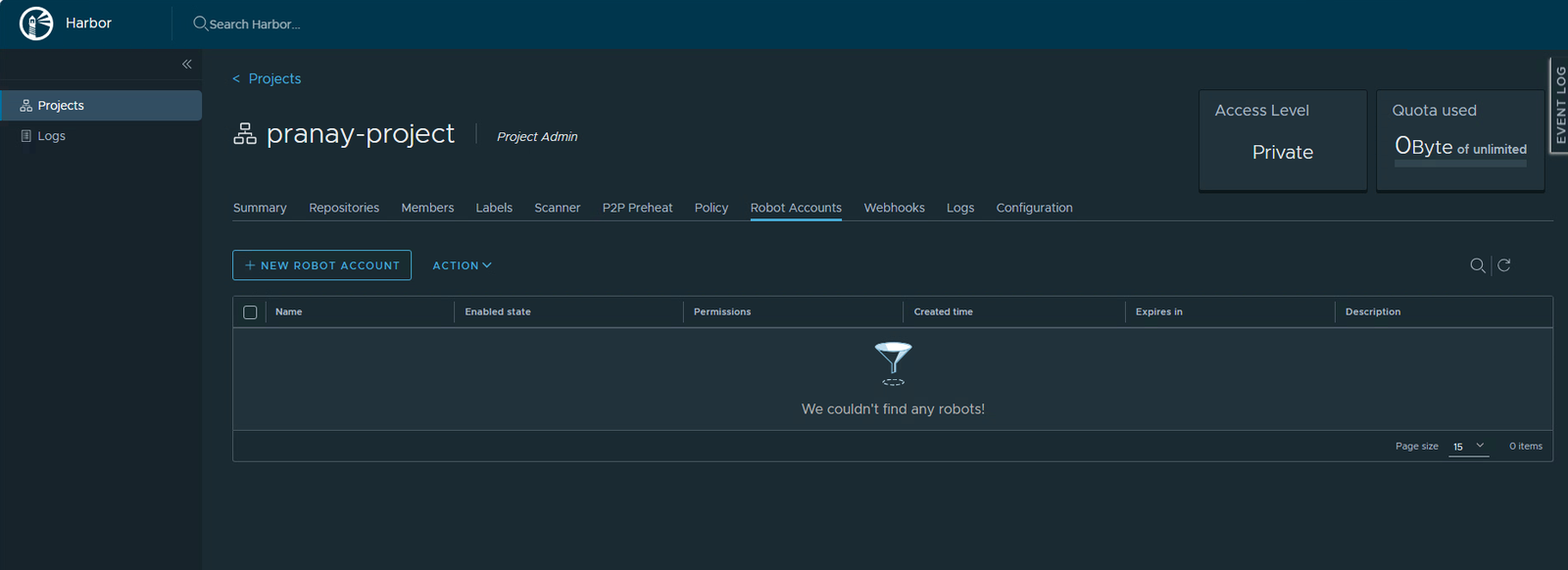1568x570 pixels.
Task: Open Logs in the sidebar
Action: pos(101,136)
